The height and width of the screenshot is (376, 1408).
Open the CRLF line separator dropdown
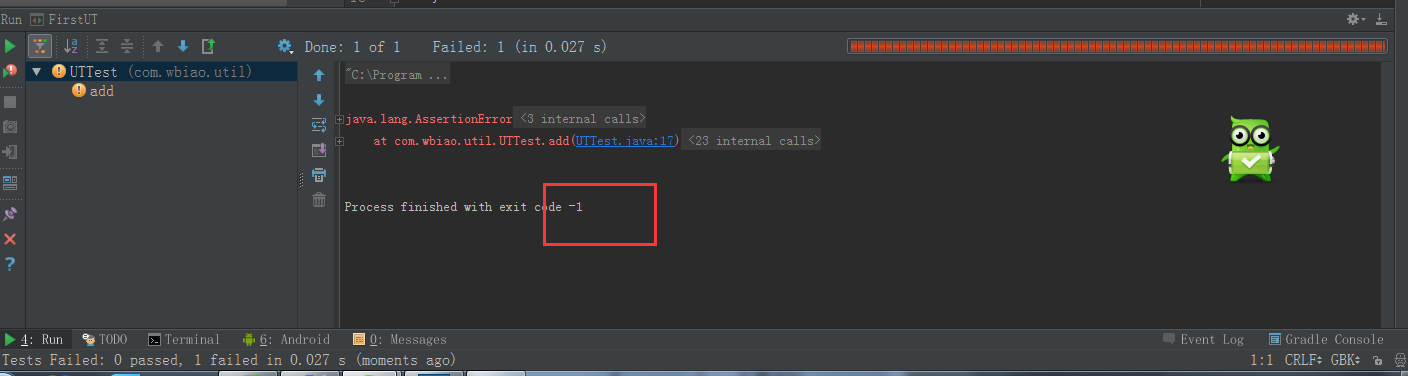[1303, 359]
